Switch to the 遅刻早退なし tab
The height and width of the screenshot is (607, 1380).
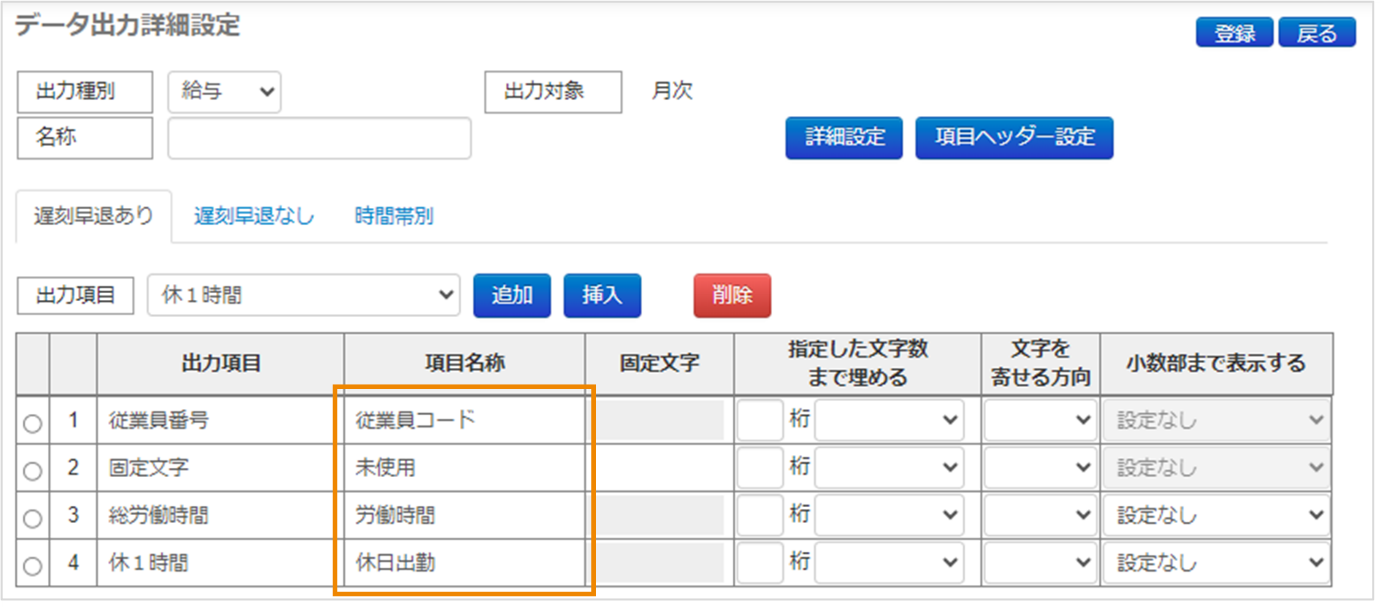[x=254, y=216]
